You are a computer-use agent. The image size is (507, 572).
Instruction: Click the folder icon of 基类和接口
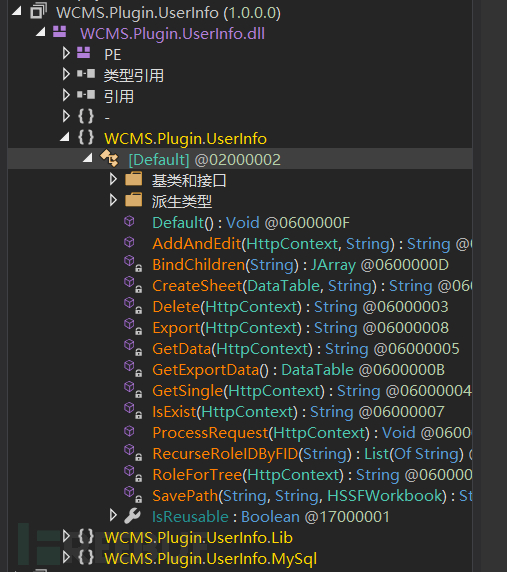tap(133, 179)
